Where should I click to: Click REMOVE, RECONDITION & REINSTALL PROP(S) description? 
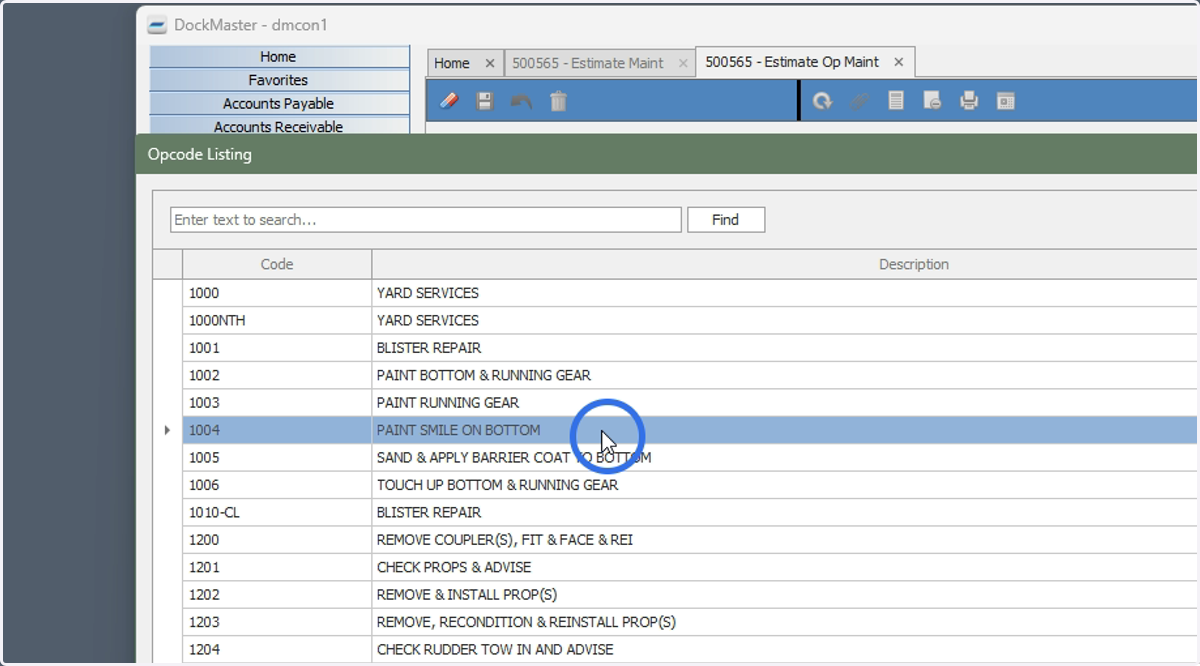527,622
